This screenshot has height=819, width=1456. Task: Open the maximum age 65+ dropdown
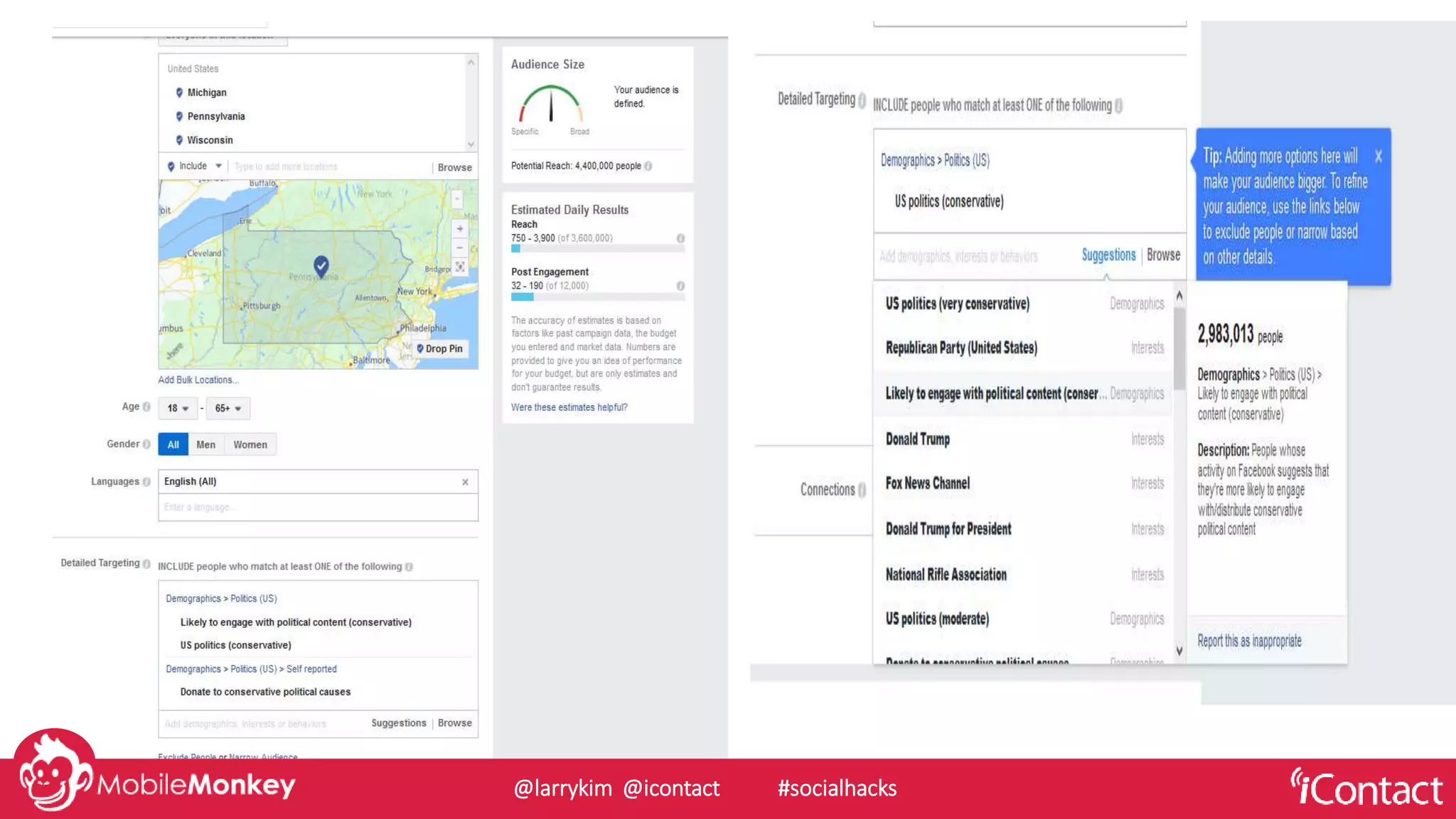pyautogui.click(x=228, y=408)
